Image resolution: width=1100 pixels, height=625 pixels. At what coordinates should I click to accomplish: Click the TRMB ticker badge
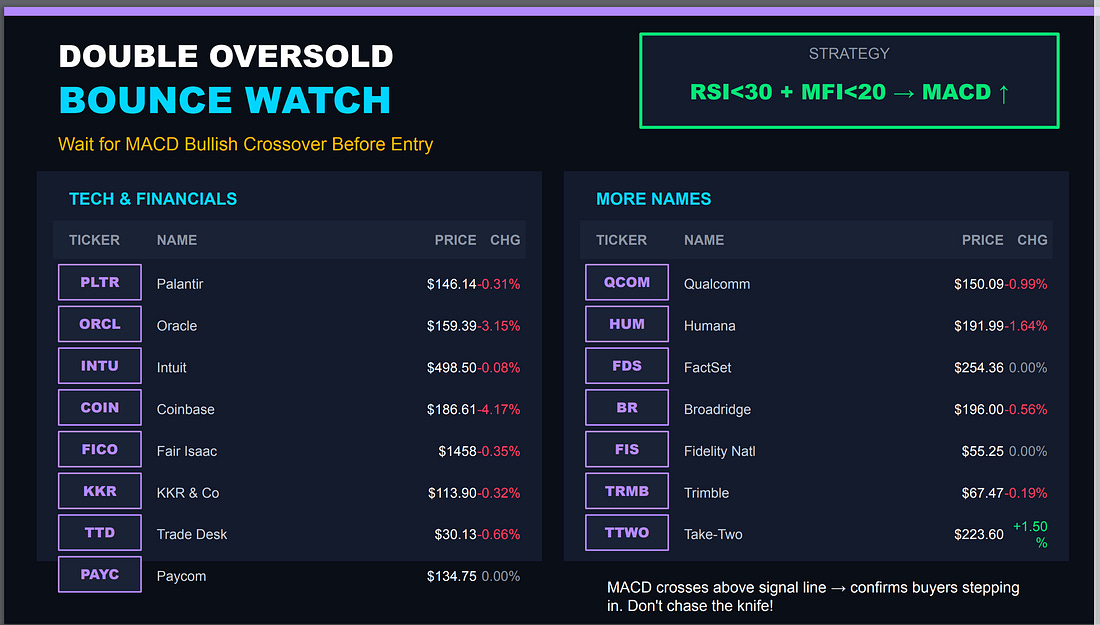tap(627, 491)
